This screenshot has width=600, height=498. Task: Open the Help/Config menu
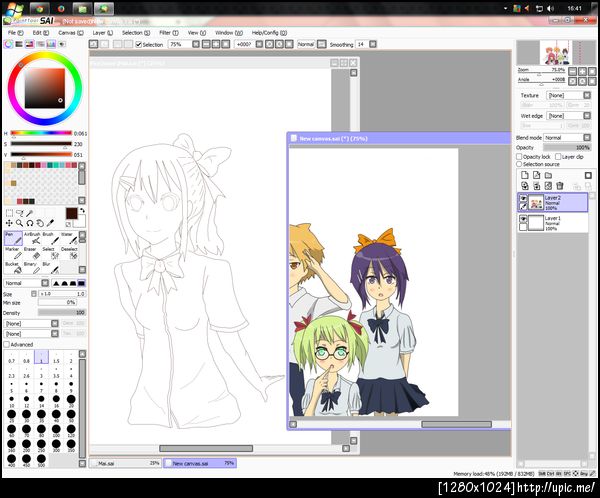[x=269, y=33]
